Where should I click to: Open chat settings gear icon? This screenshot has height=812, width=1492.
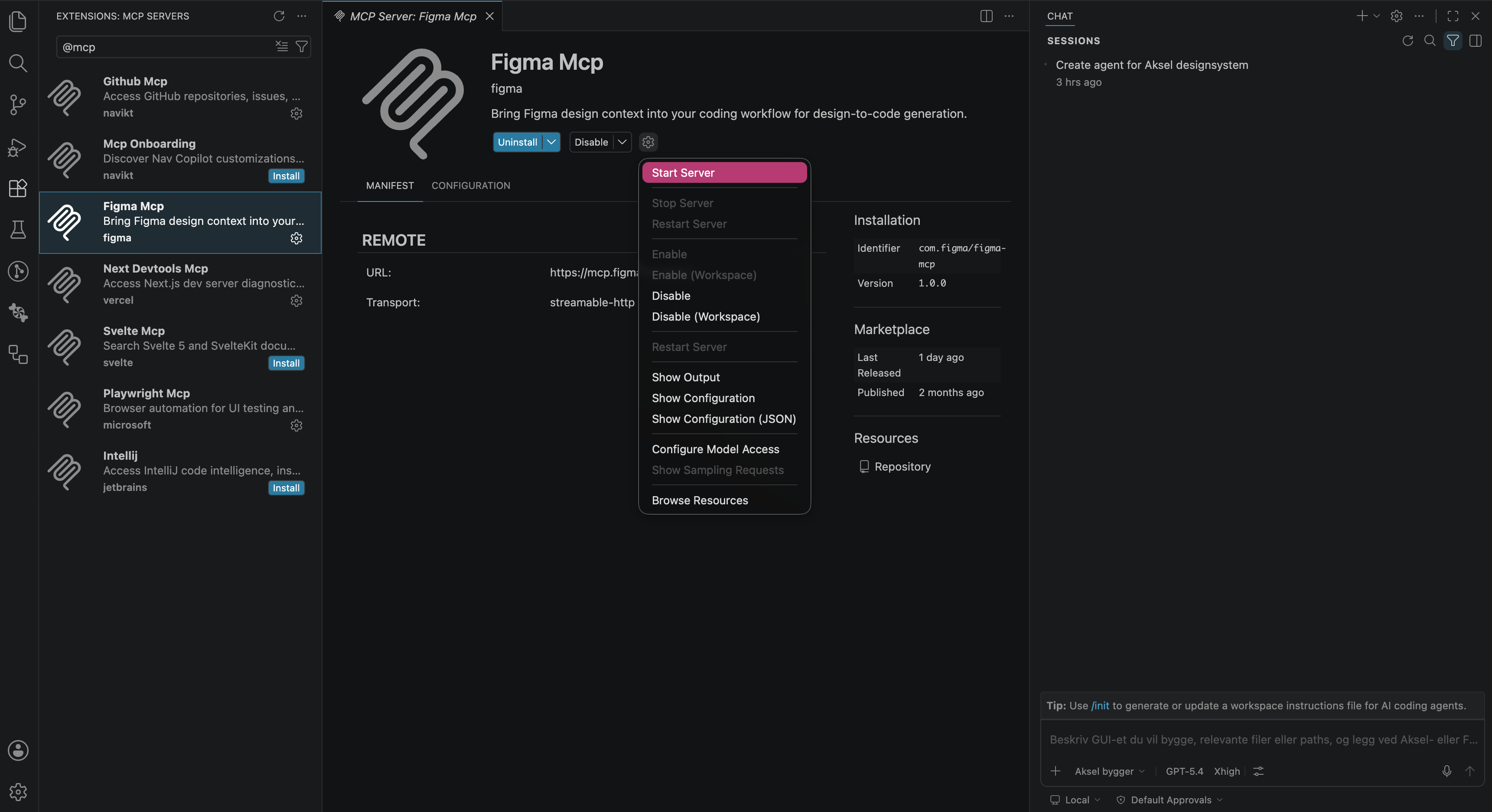(x=1397, y=16)
